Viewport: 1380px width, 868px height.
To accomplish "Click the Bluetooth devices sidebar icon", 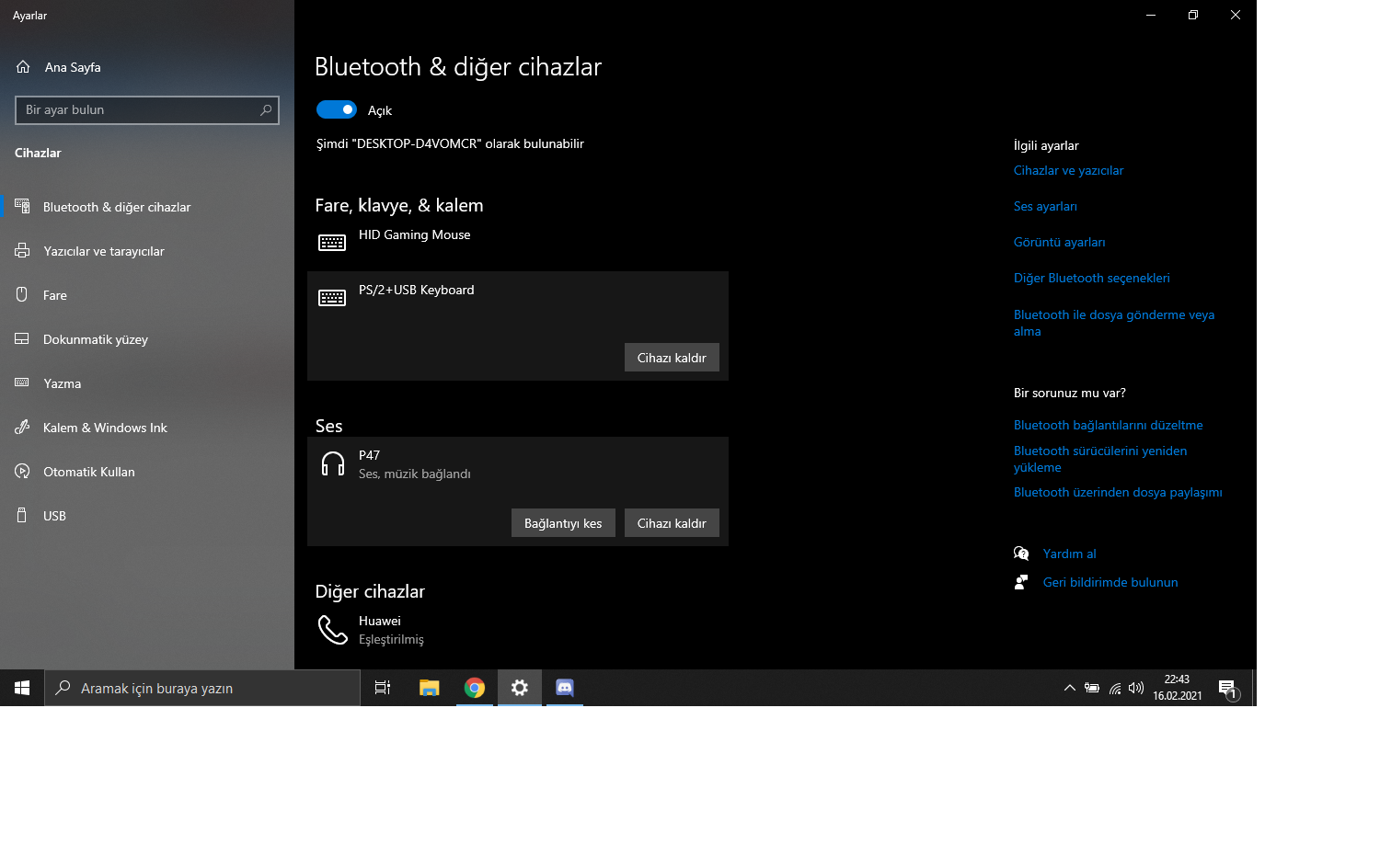I will click(23, 206).
